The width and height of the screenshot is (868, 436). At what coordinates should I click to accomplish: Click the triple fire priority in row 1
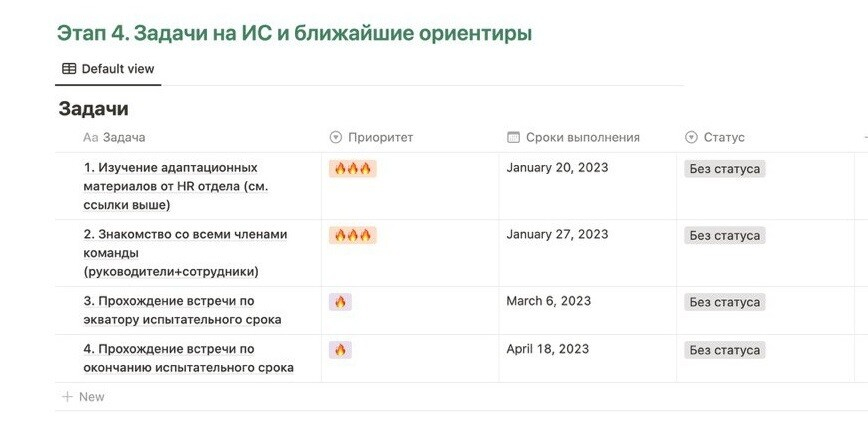[352, 168]
